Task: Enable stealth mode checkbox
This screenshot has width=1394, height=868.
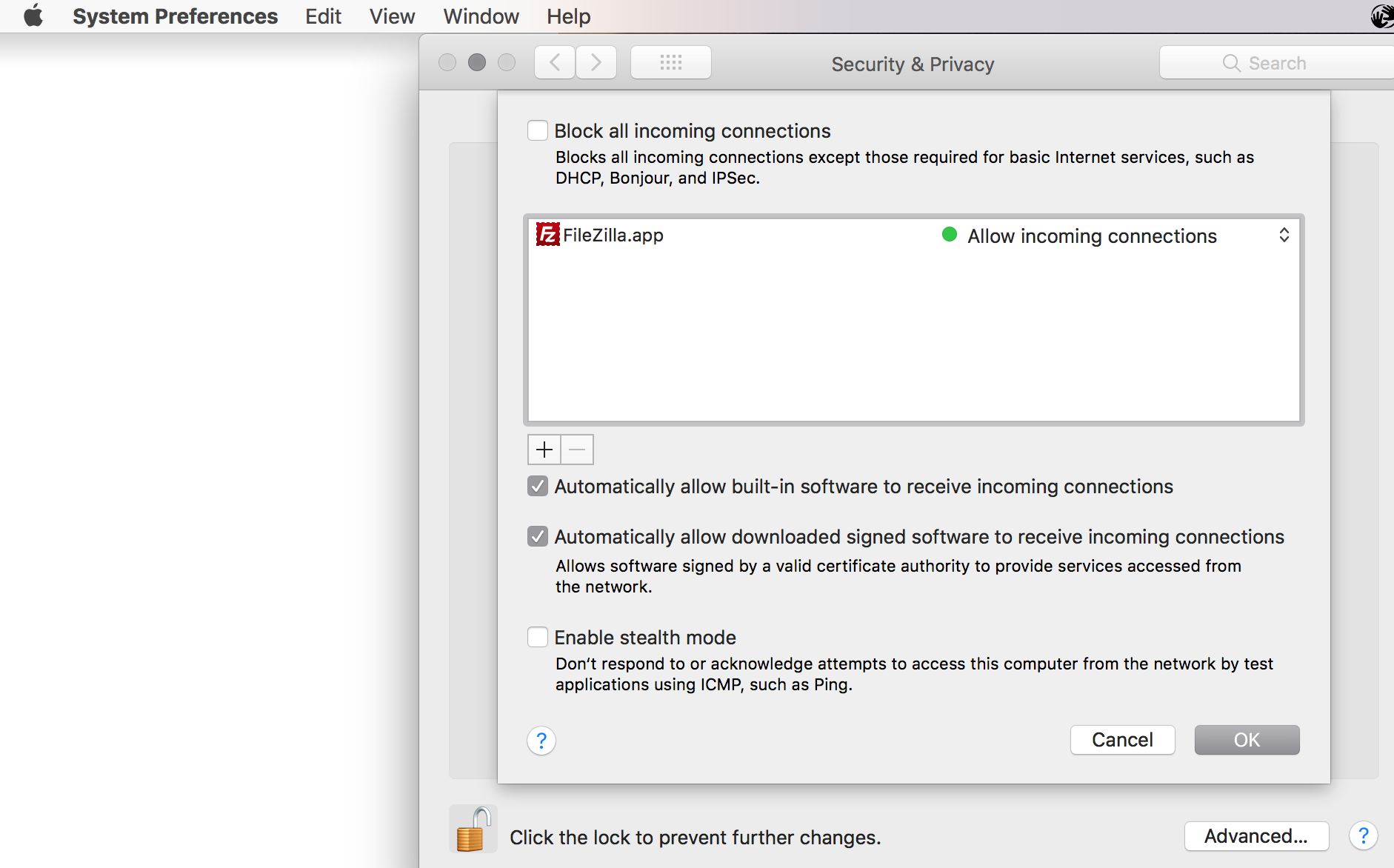Action: pyautogui.click(x=538, y=638)
